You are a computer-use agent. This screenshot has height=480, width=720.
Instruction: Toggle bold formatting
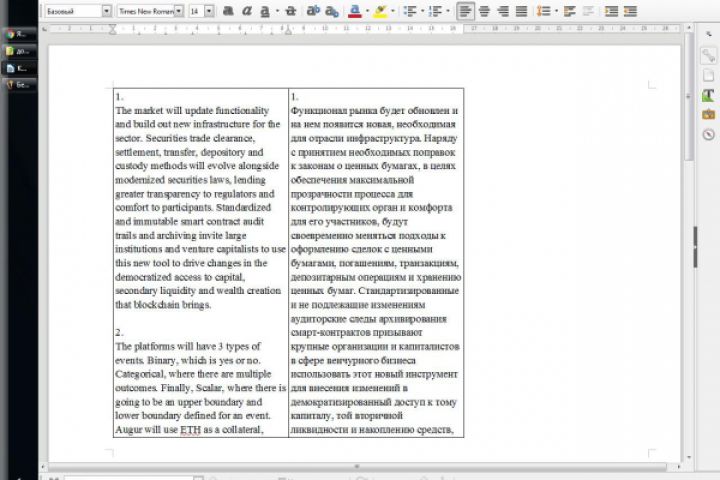(228, 11)
